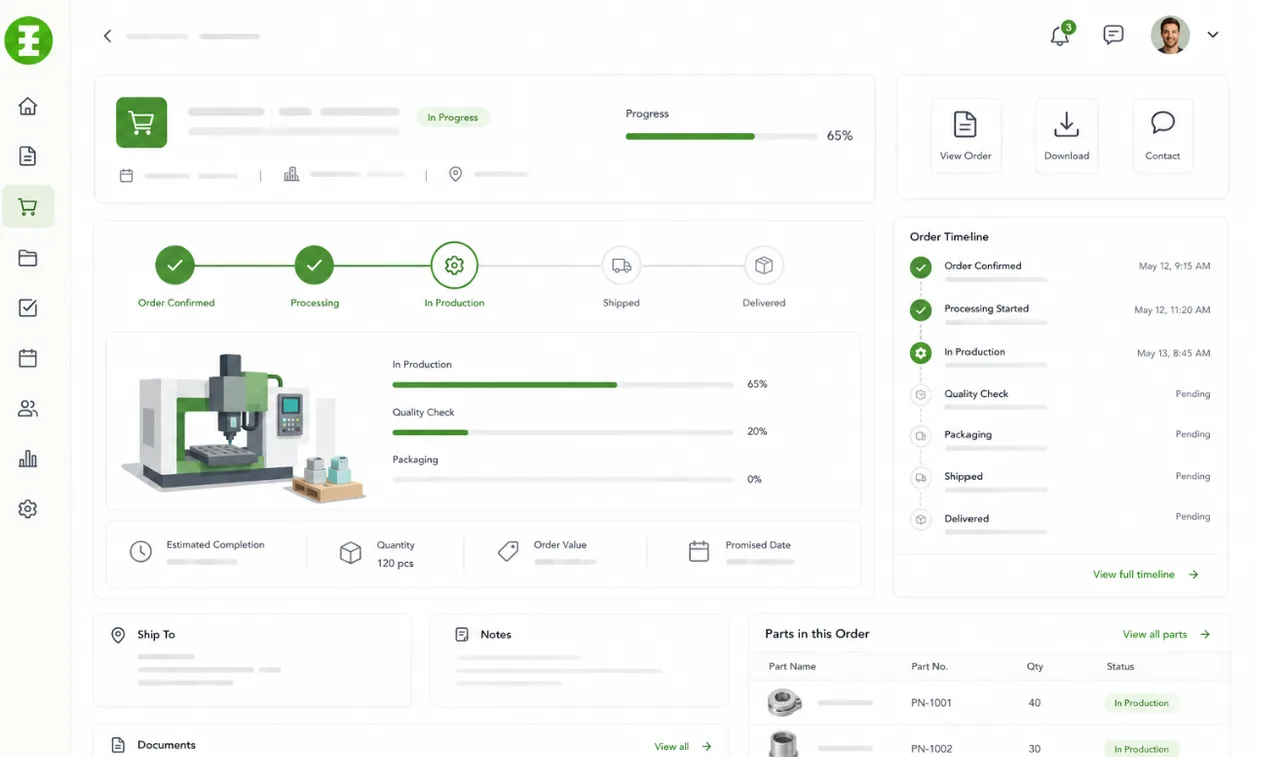Click the header calendar date icon
The height and width of the screenshot is (757, 1276).
click(x=126, y=175)
